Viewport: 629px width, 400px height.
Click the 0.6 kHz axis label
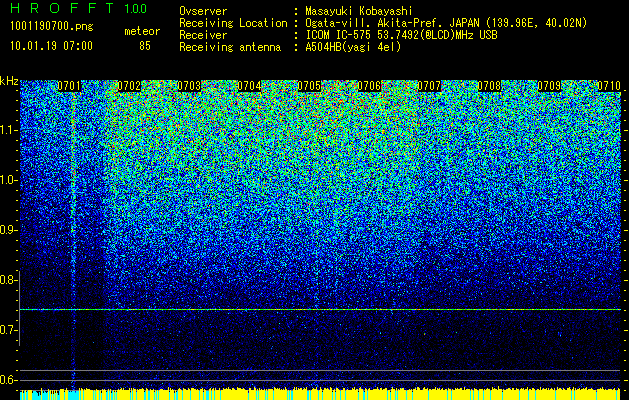pos(7,380)
